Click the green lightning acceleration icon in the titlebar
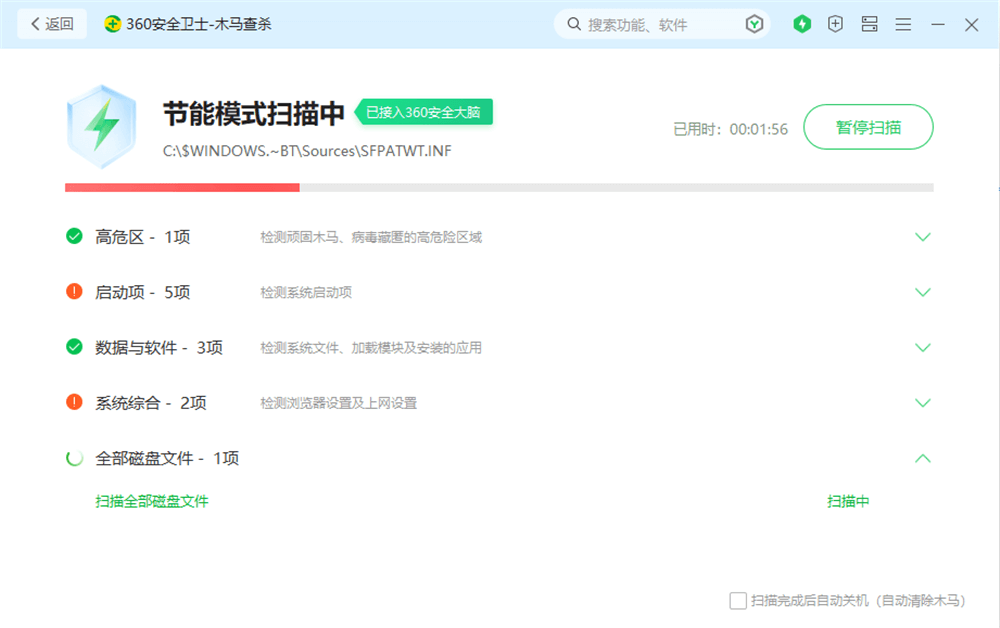 802,23
